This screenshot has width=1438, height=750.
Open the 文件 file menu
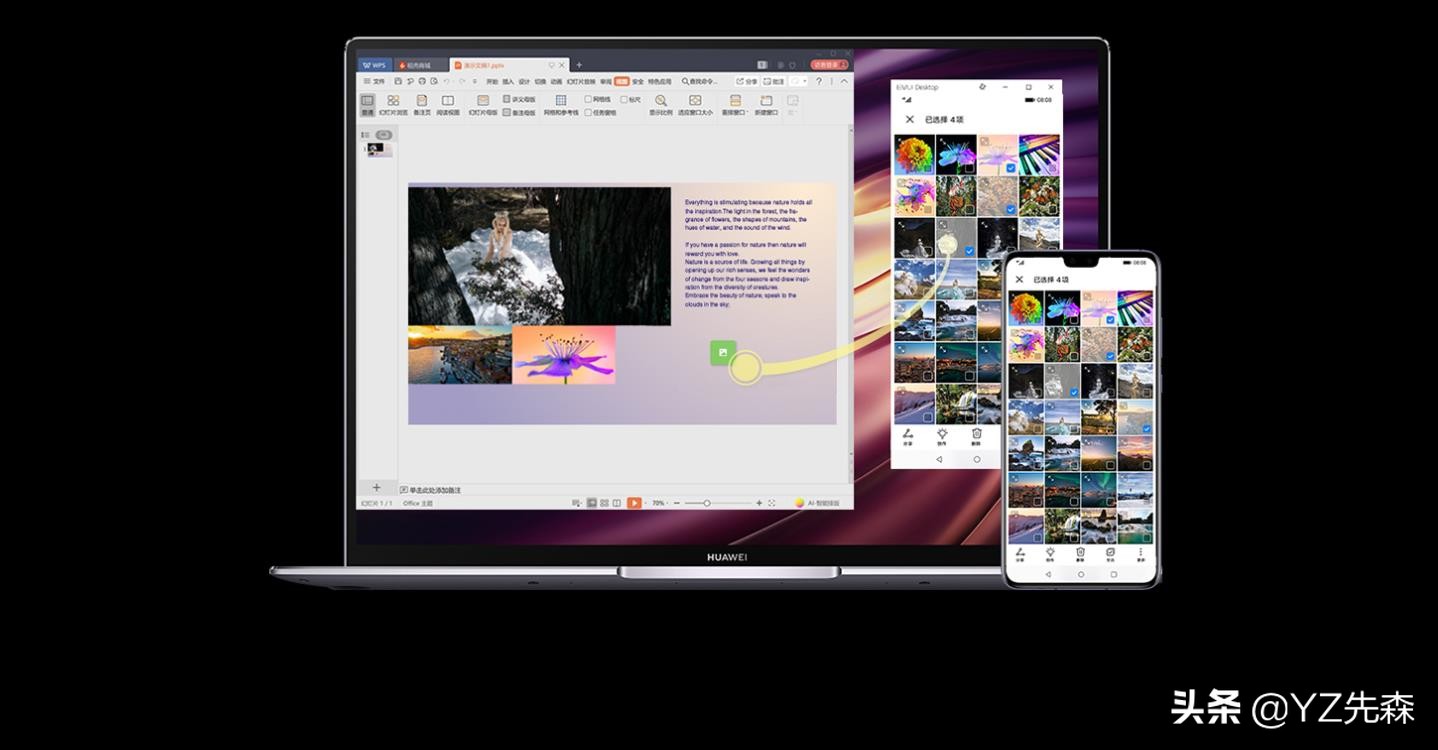[374, 81]
